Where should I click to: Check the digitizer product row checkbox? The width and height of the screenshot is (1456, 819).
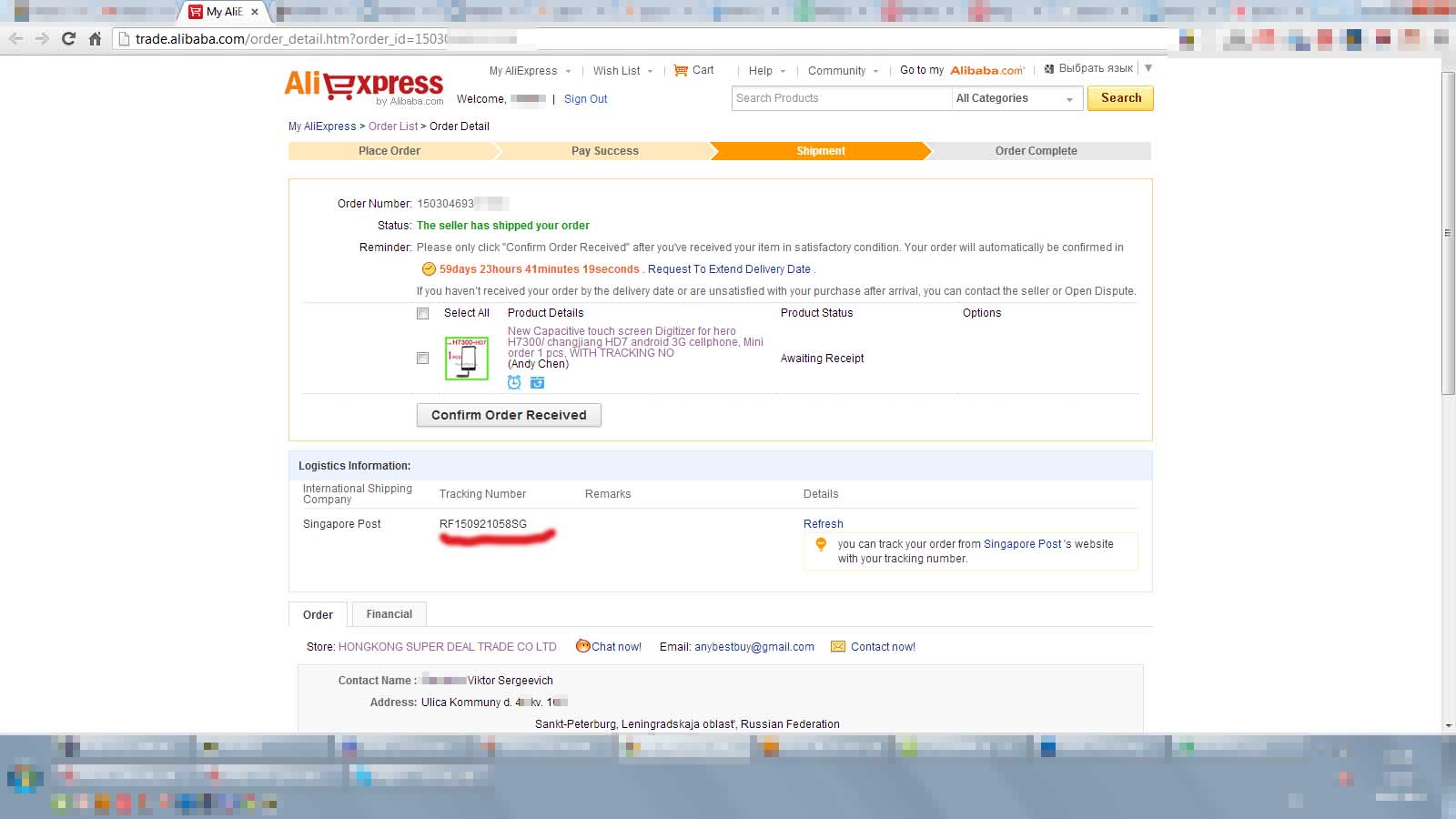[422, 359]
